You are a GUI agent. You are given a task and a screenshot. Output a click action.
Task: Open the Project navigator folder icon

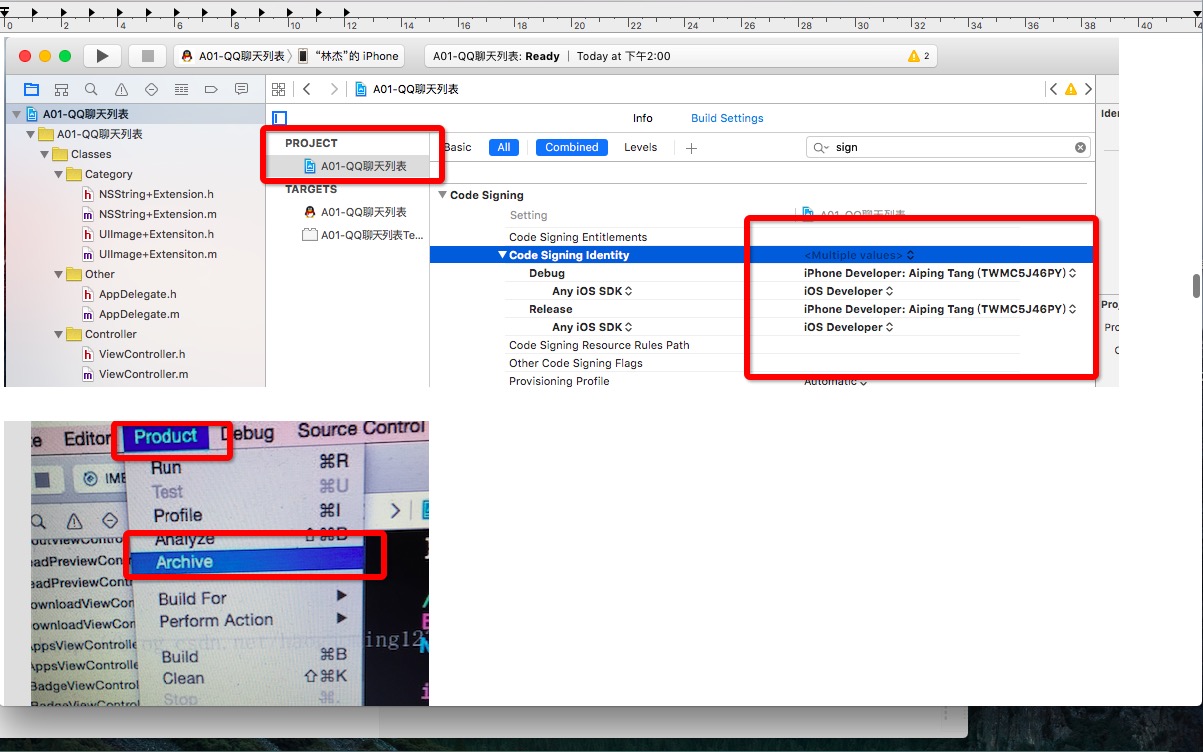point(31,89)
